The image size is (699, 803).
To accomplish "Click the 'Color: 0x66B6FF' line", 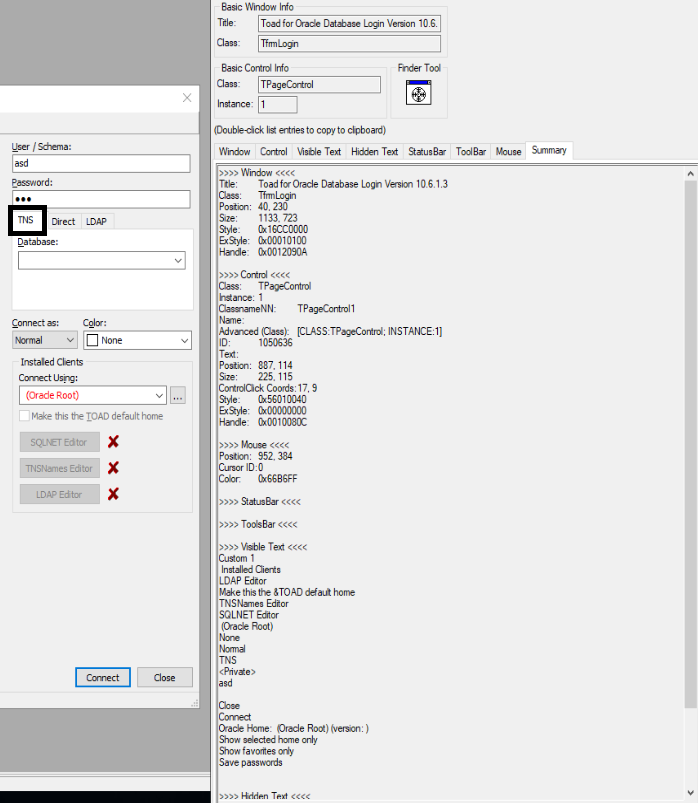I will click(258, 479).
